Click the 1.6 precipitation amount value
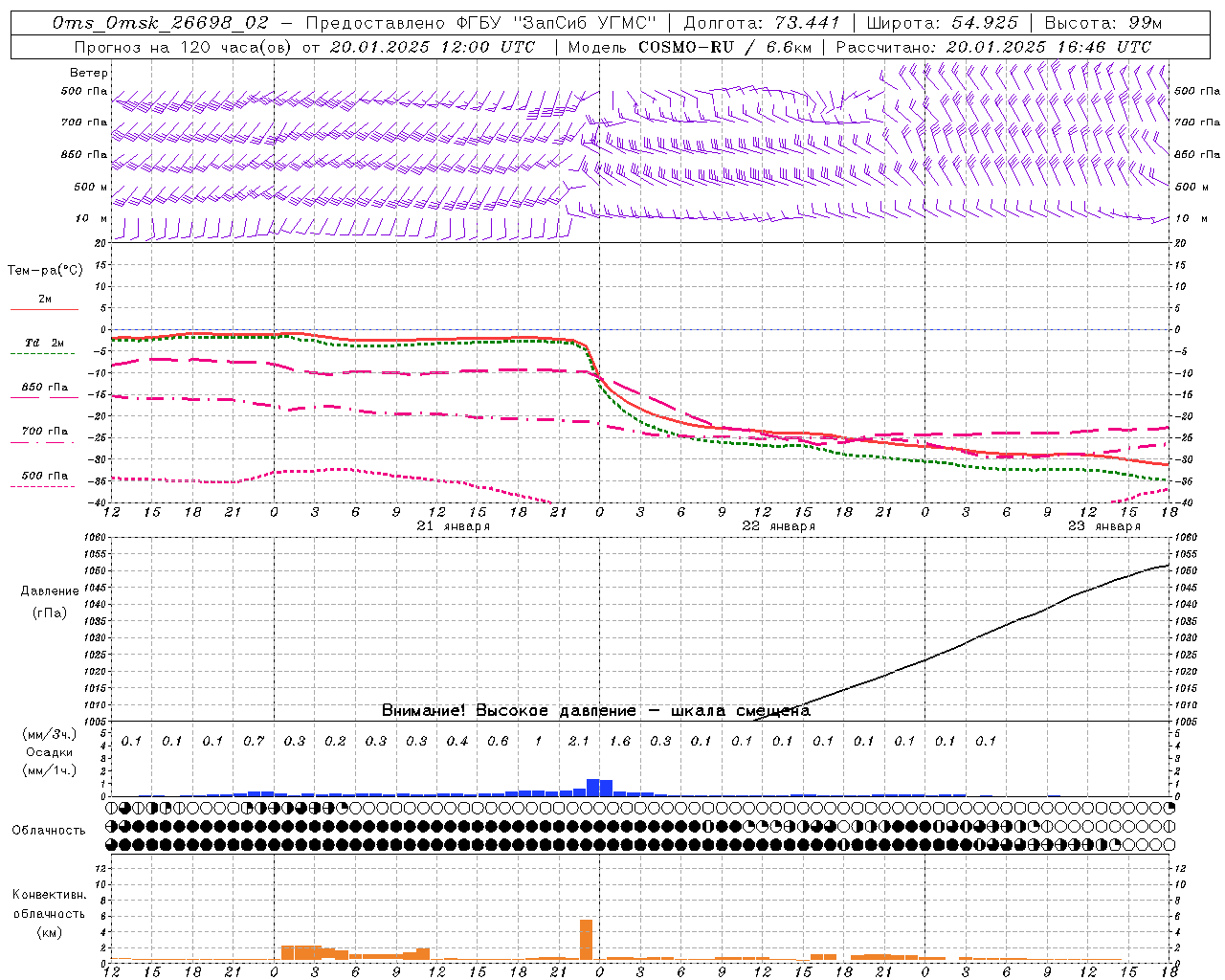 pyautogui.click(x=620, y=742)
